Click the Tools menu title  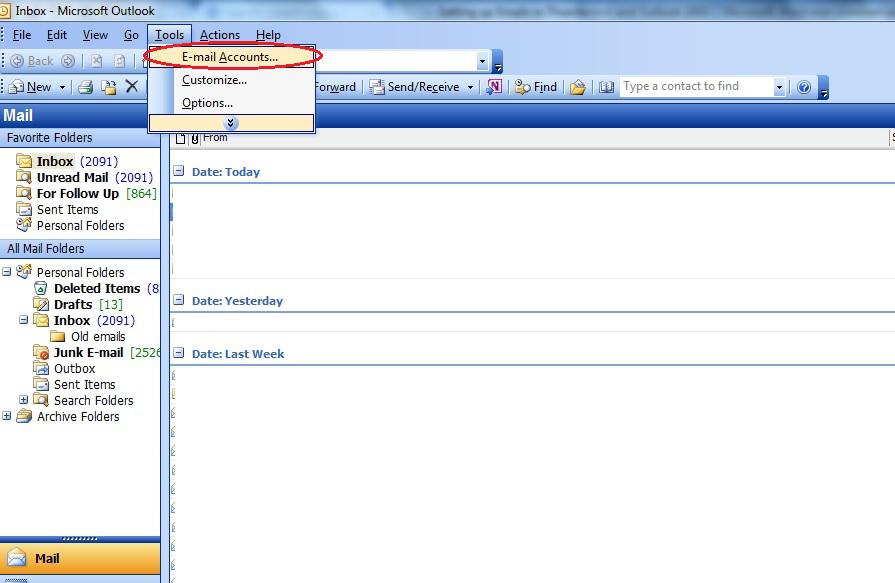170,35
